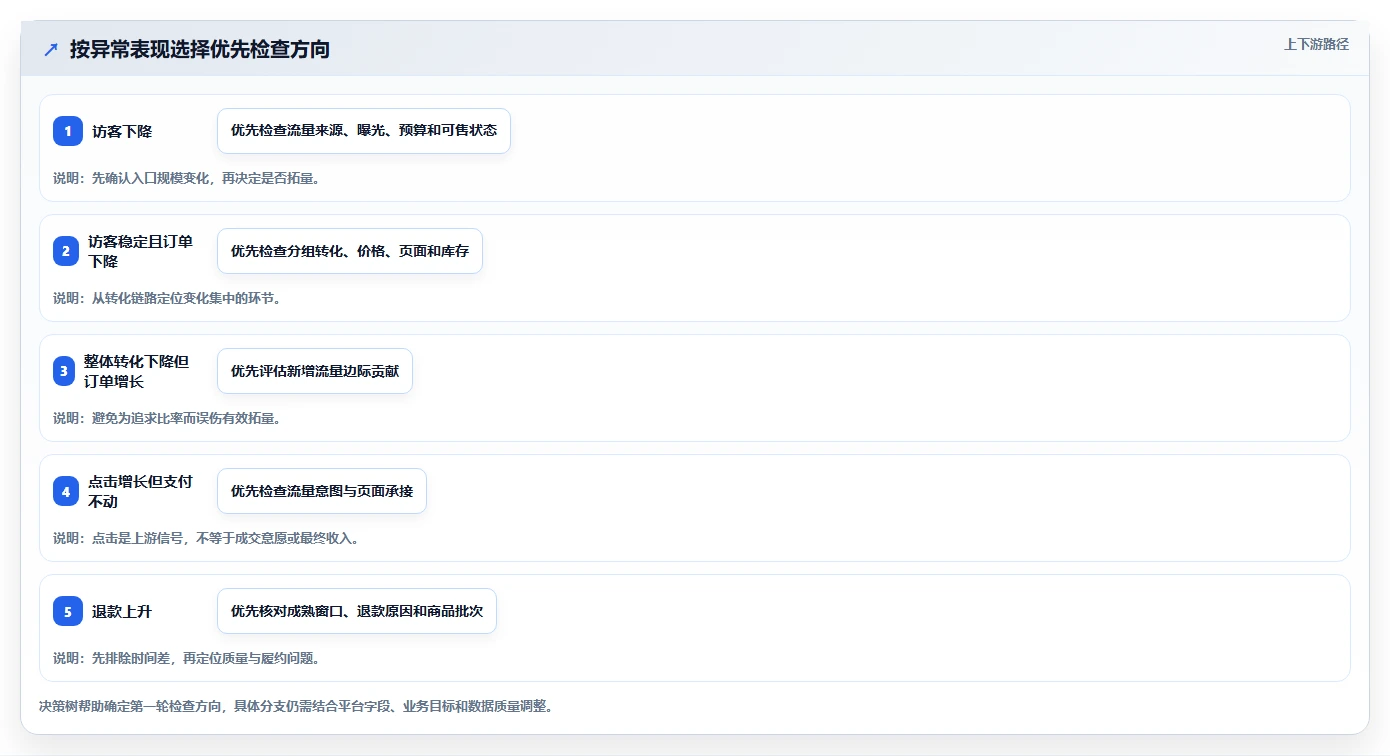
Task: Click the 退款上升 condition label
Action: click(x=122, y=611)
